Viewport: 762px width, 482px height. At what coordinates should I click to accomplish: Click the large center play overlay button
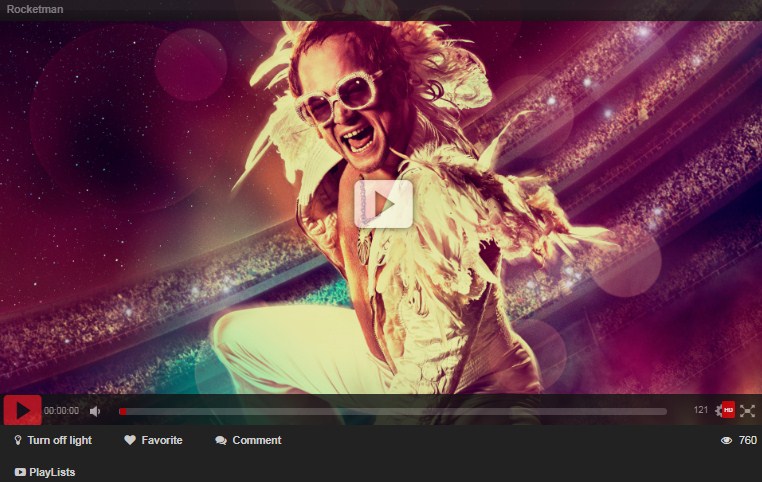pyautogui.click(x=383, y=204)
